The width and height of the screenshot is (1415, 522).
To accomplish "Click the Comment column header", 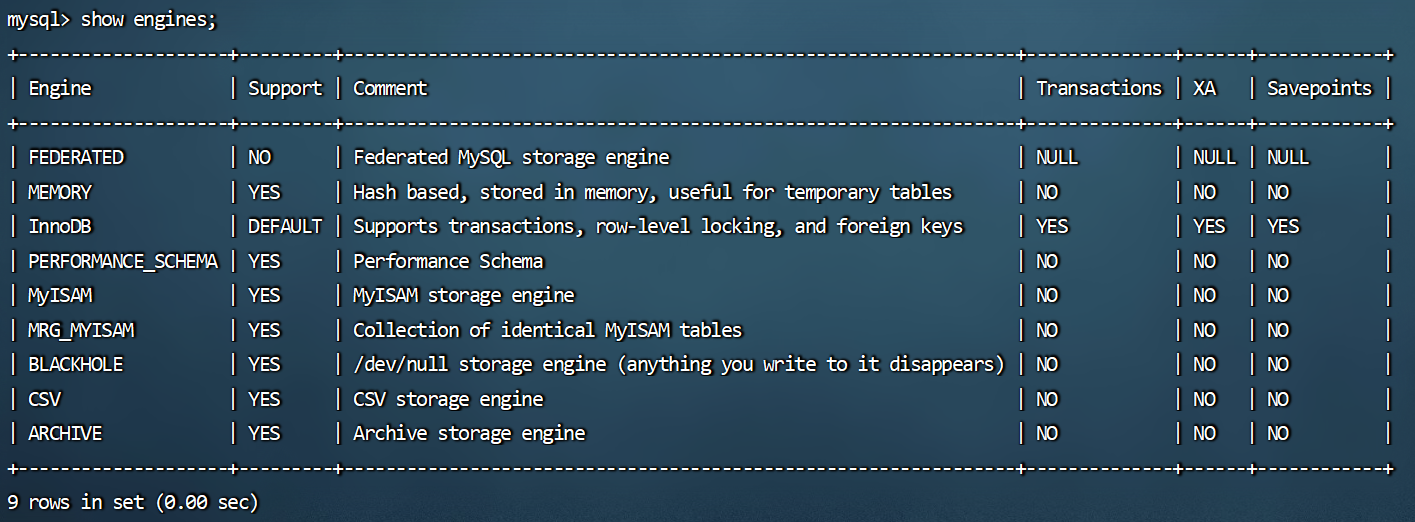I will click(x=390, y=88).
